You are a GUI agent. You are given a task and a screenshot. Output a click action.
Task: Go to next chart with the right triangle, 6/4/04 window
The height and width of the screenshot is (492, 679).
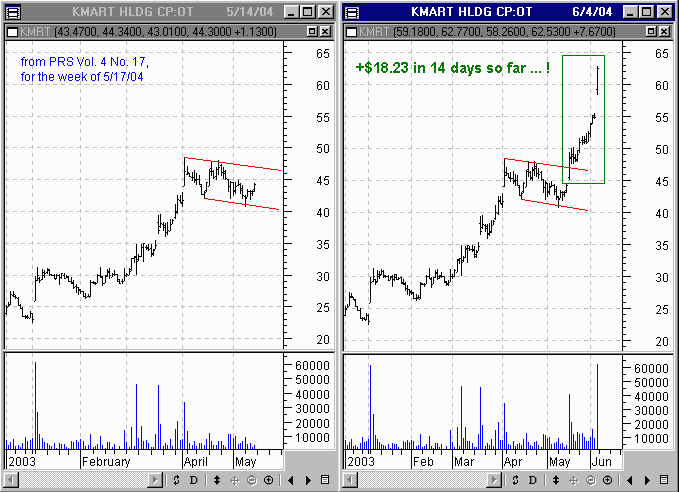[x=647, y=480]
